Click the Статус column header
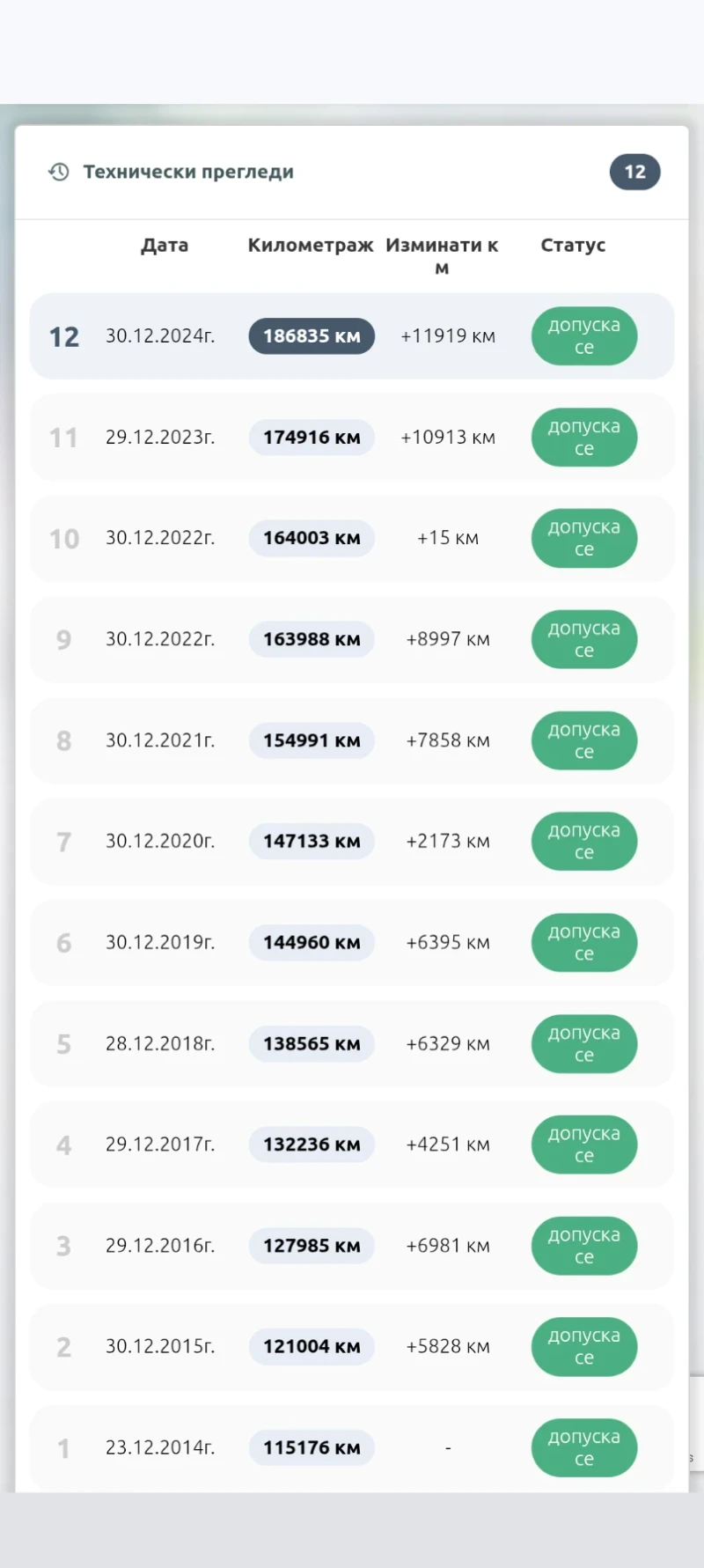Screen dimensions: 704x1568 (x=573, y=246)
